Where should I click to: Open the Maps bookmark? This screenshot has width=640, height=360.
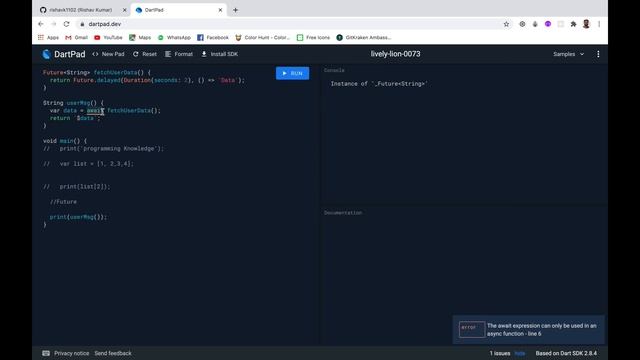point(140,38)
